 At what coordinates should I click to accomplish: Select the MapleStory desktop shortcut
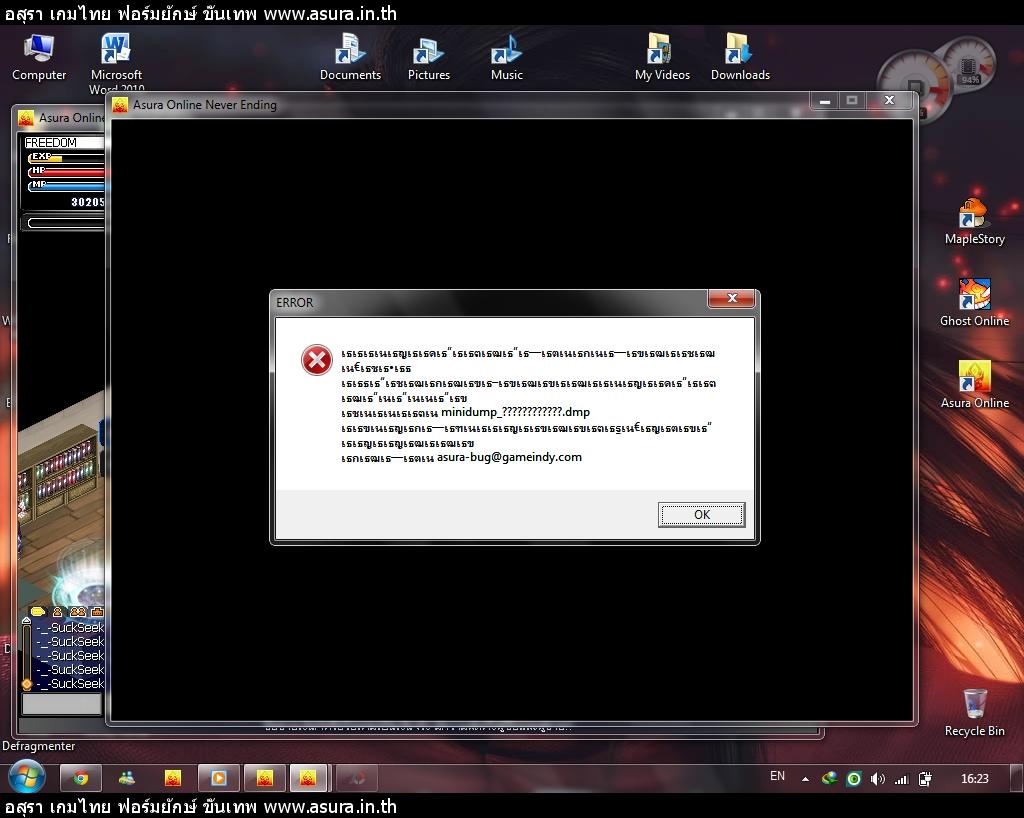point(974,221)
